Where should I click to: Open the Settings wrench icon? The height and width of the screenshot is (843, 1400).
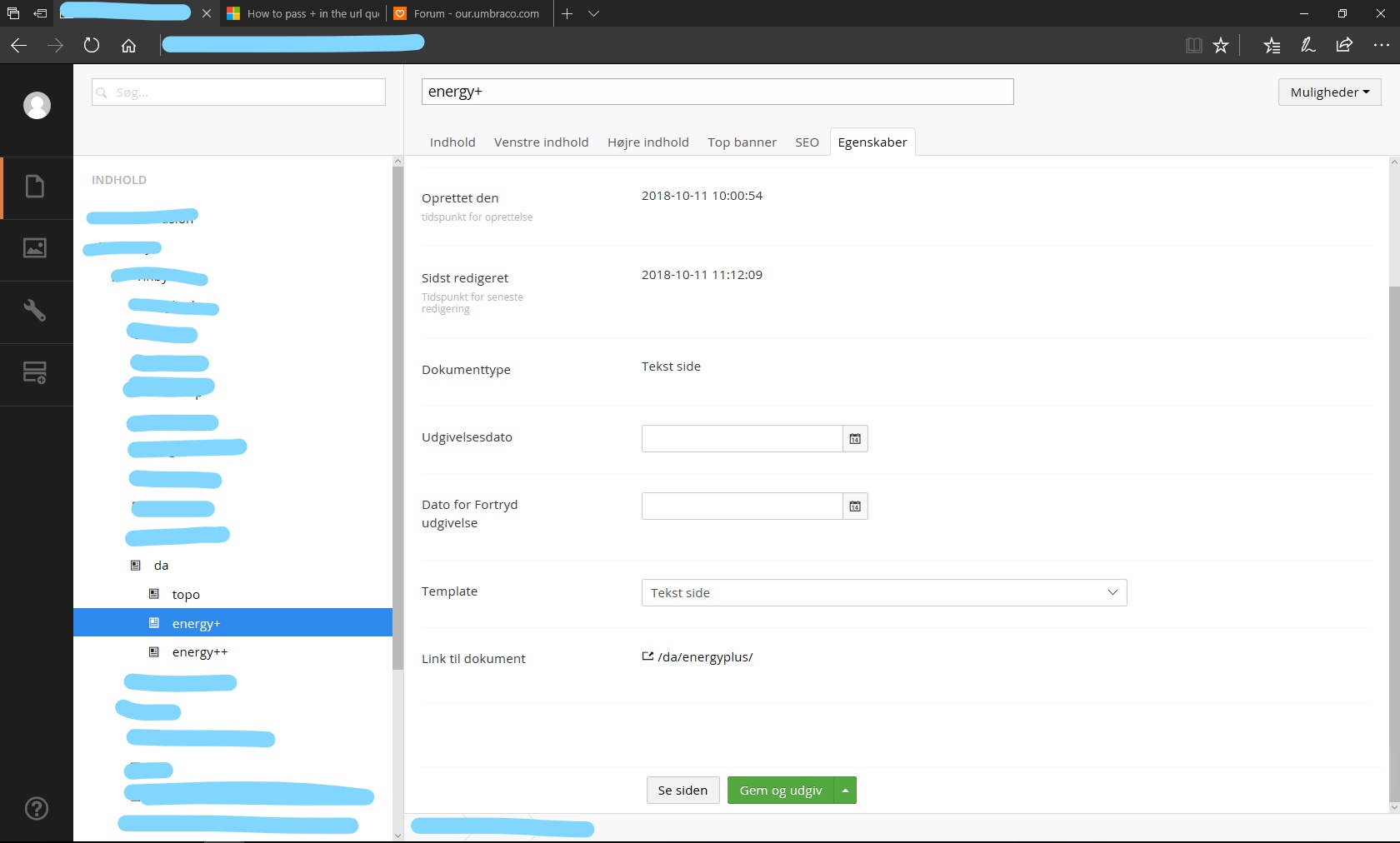(x=35, y=311)
